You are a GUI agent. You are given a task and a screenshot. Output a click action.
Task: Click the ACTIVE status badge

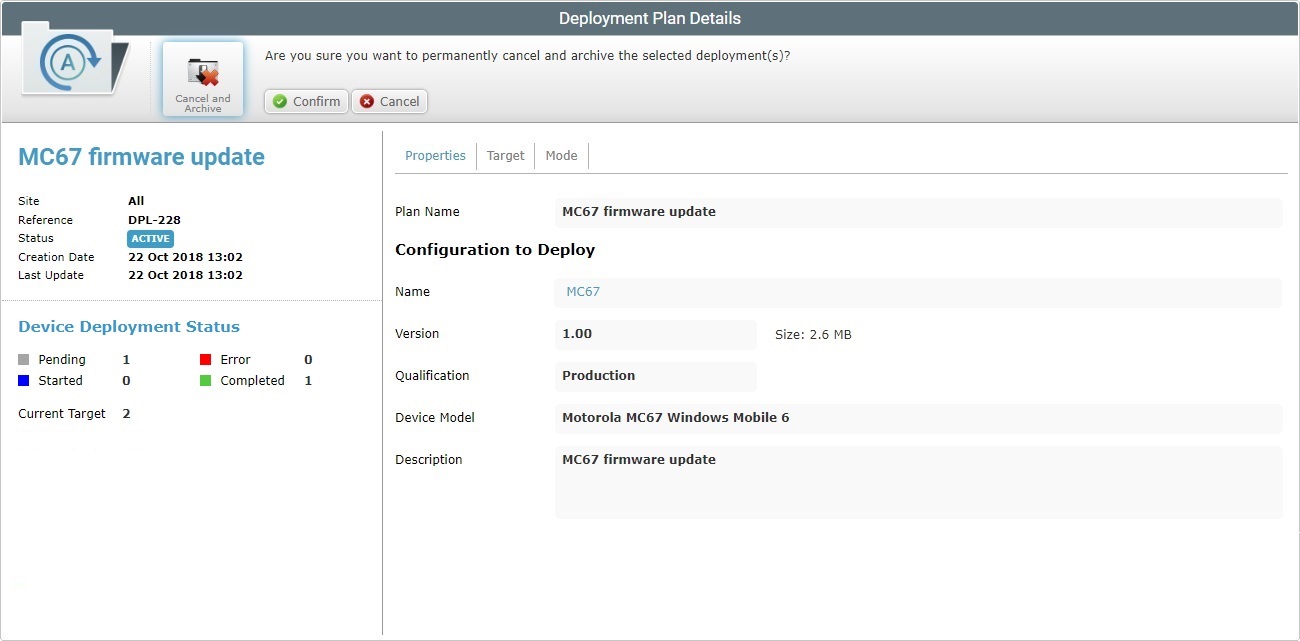pos(150,238)
